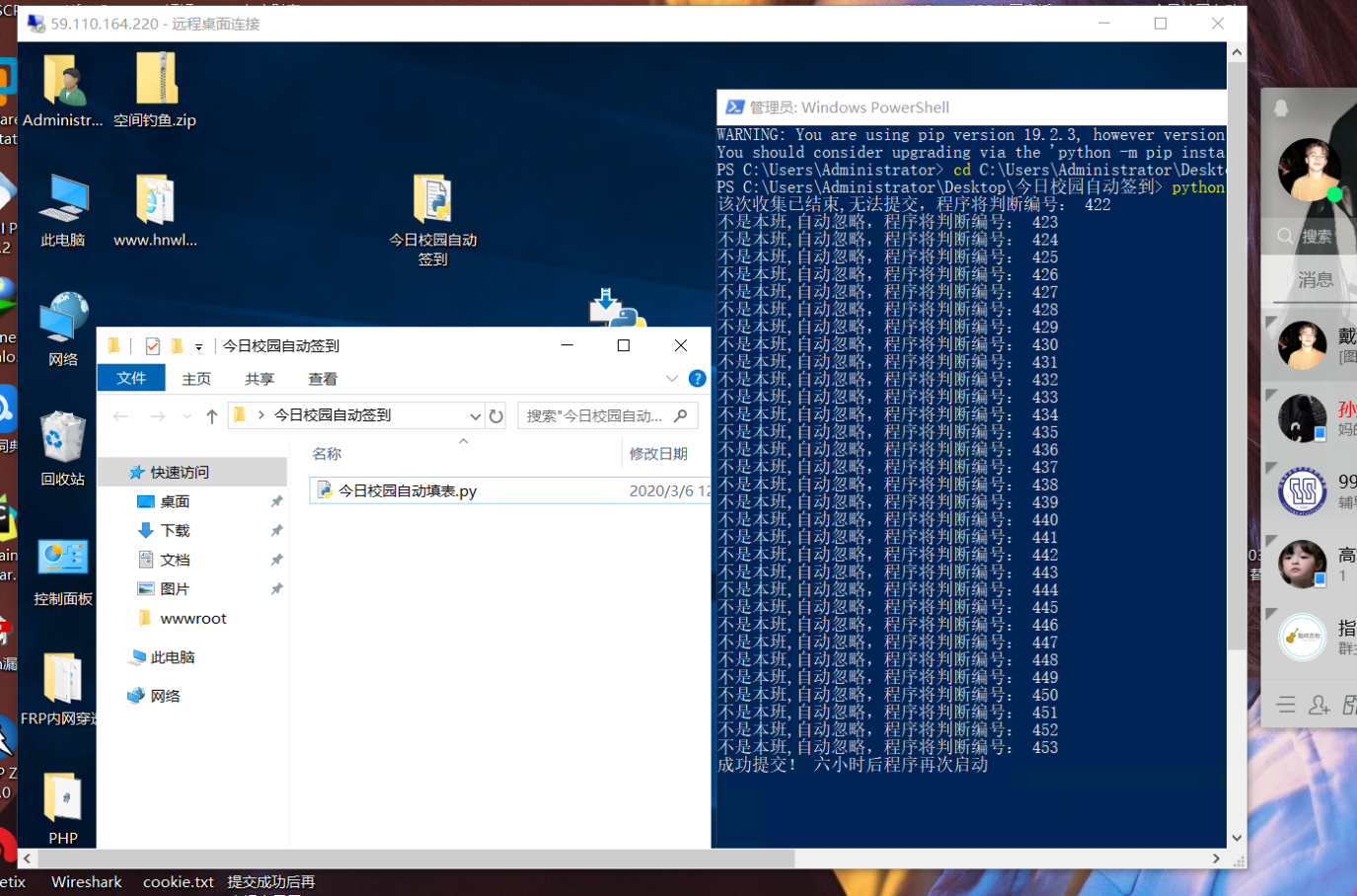Refresh the 今日校园自动签到 folder view
The image size is (1357, 896).
point(496,416)
